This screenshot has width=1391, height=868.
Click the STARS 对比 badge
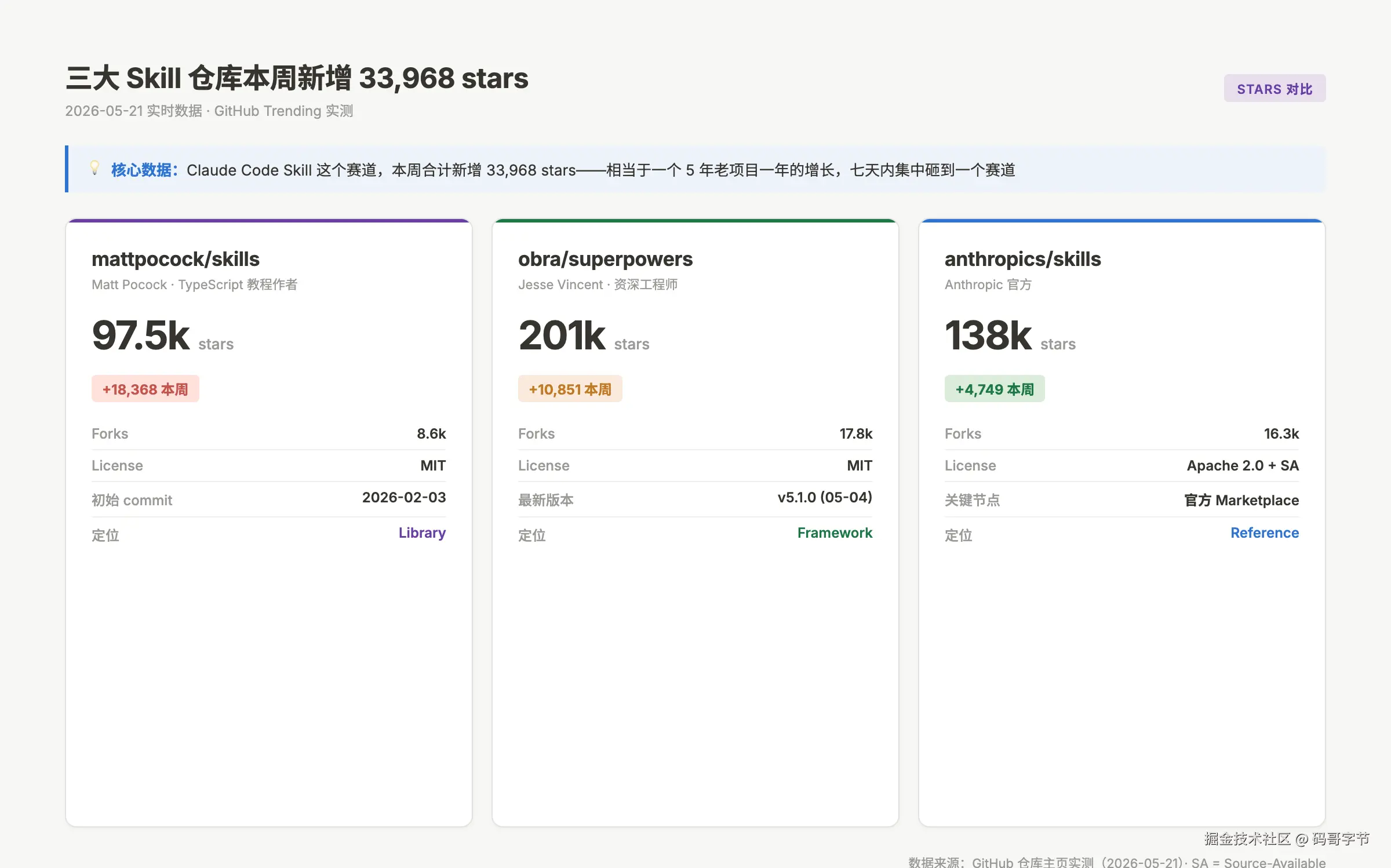coord(1275,89)
